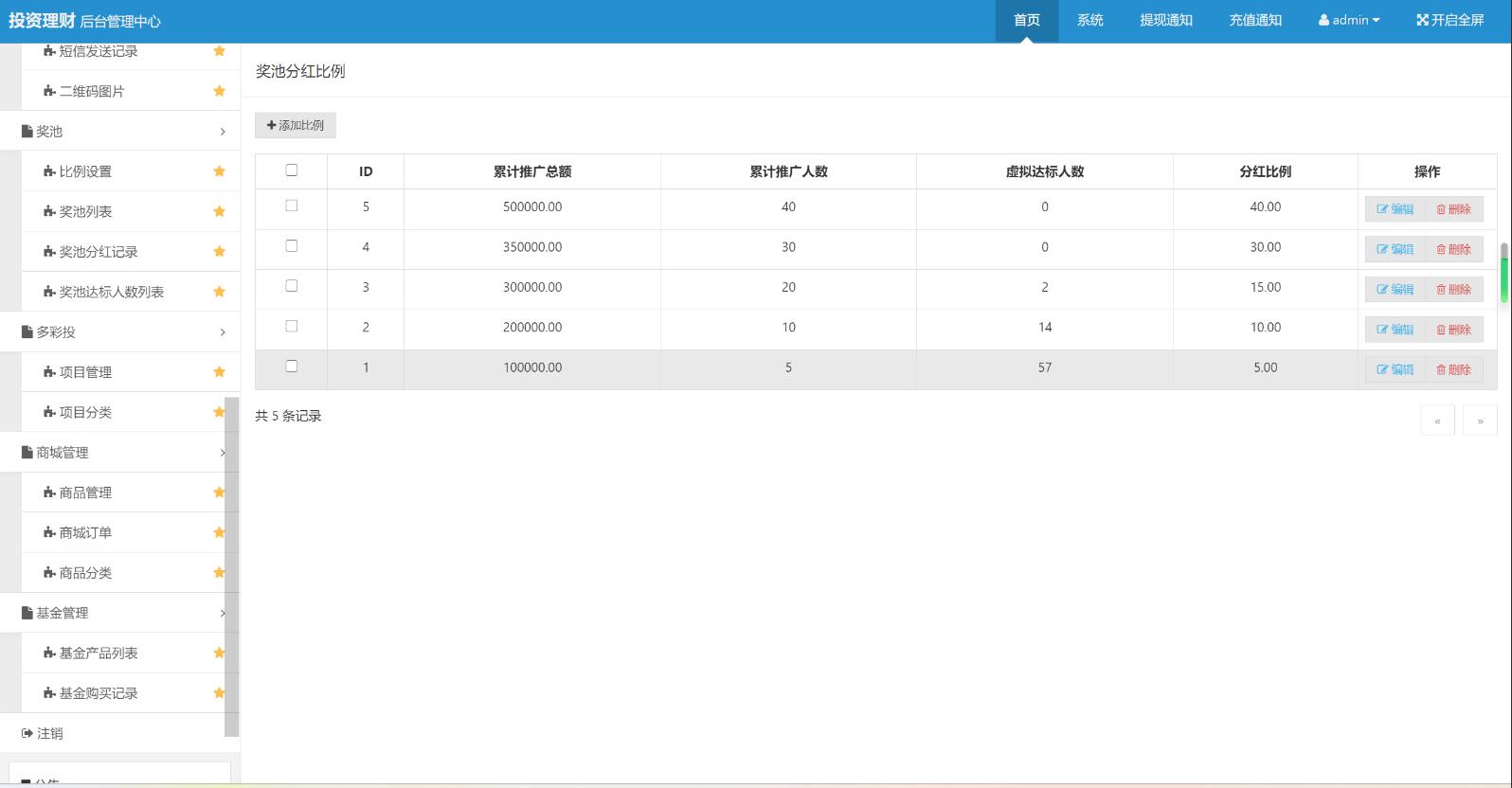Click the star icon beside 短信发送记录

[x=219, y=51]
